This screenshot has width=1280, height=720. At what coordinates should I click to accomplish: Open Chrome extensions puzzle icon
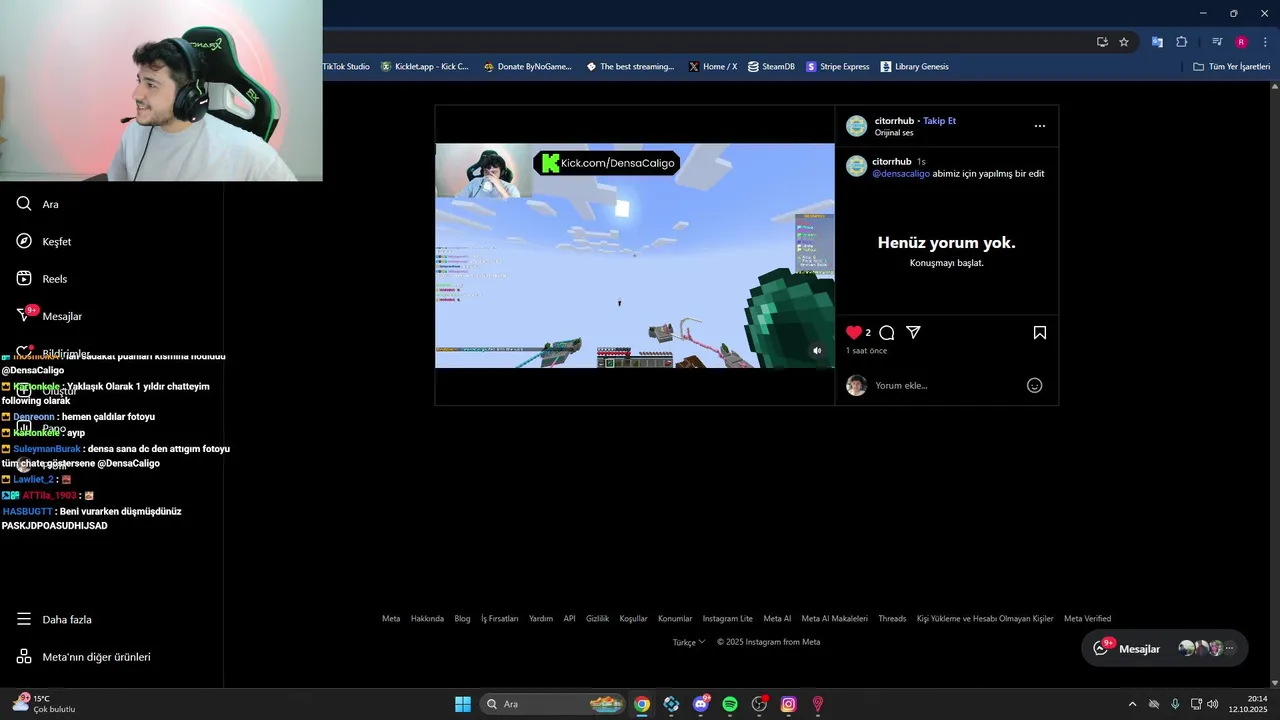click(x=1182, y=42)
